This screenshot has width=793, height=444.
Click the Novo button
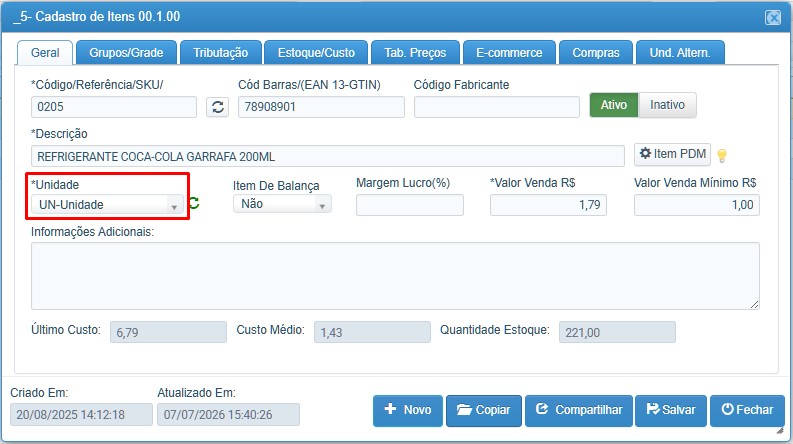408,410
